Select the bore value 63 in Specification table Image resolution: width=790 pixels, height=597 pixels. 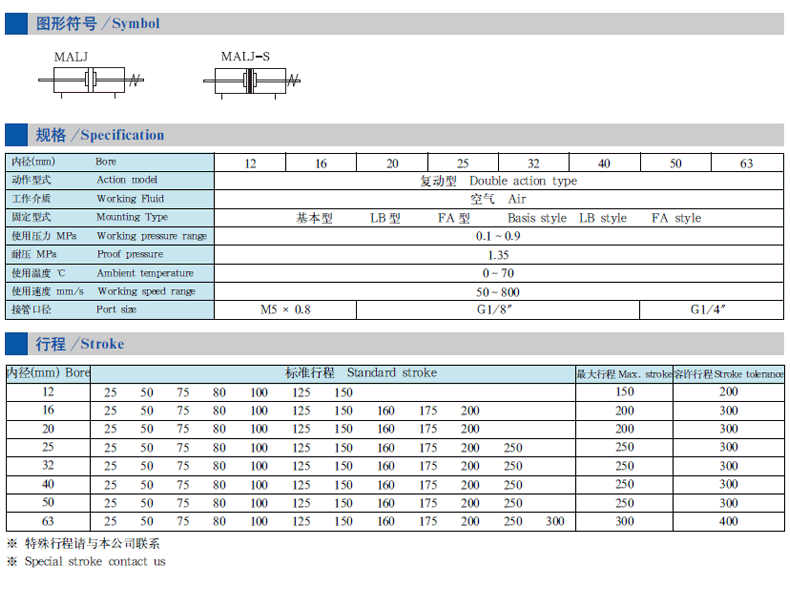(x=747, y=163)
